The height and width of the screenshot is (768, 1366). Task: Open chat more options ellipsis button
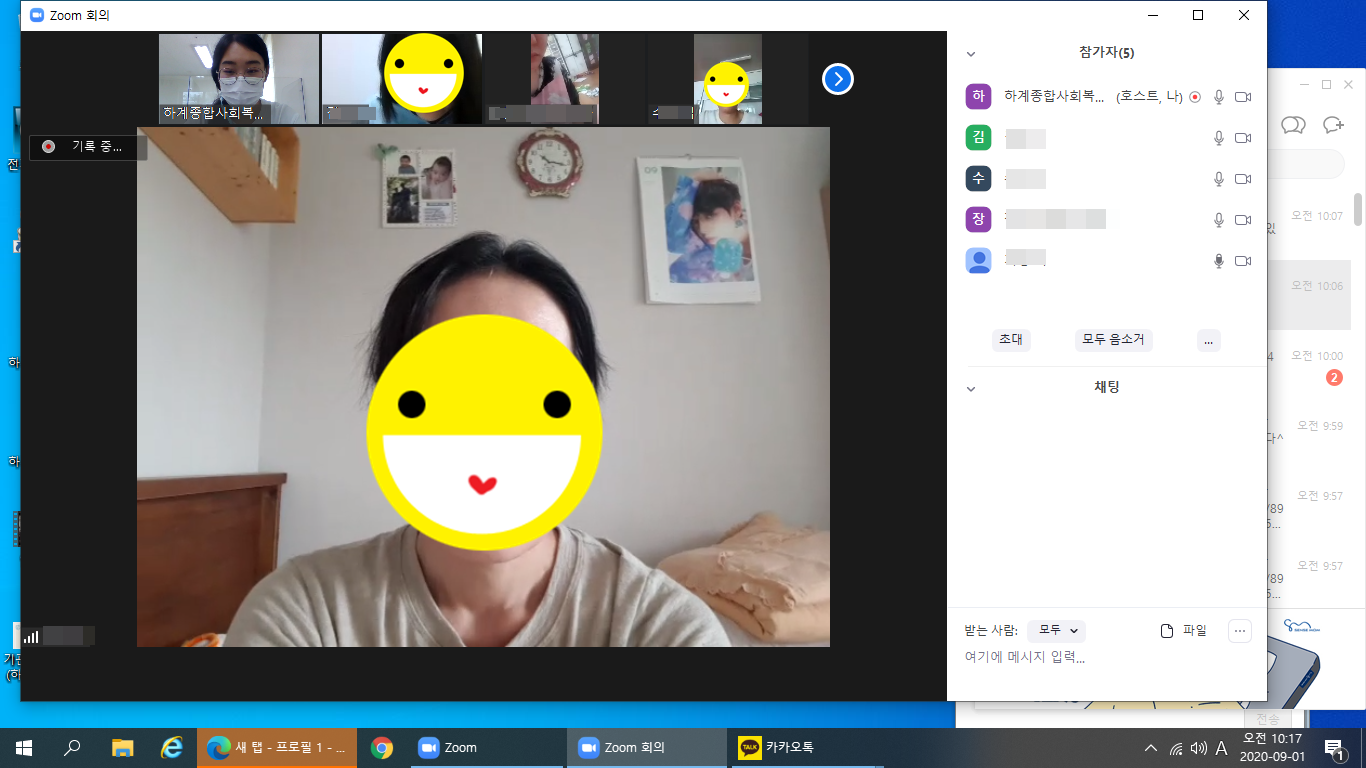(x=1239, y=631)
